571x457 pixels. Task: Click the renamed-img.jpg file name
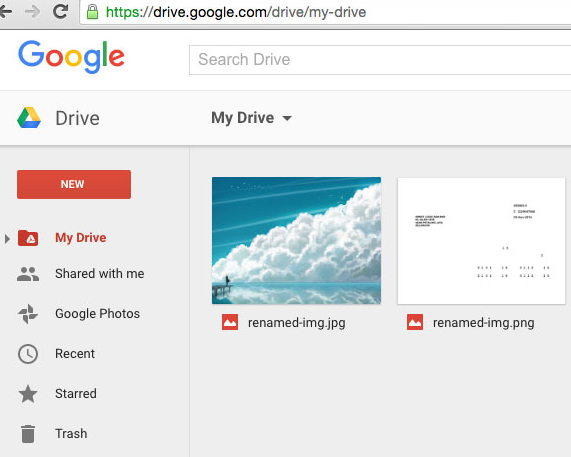[296, 323]
